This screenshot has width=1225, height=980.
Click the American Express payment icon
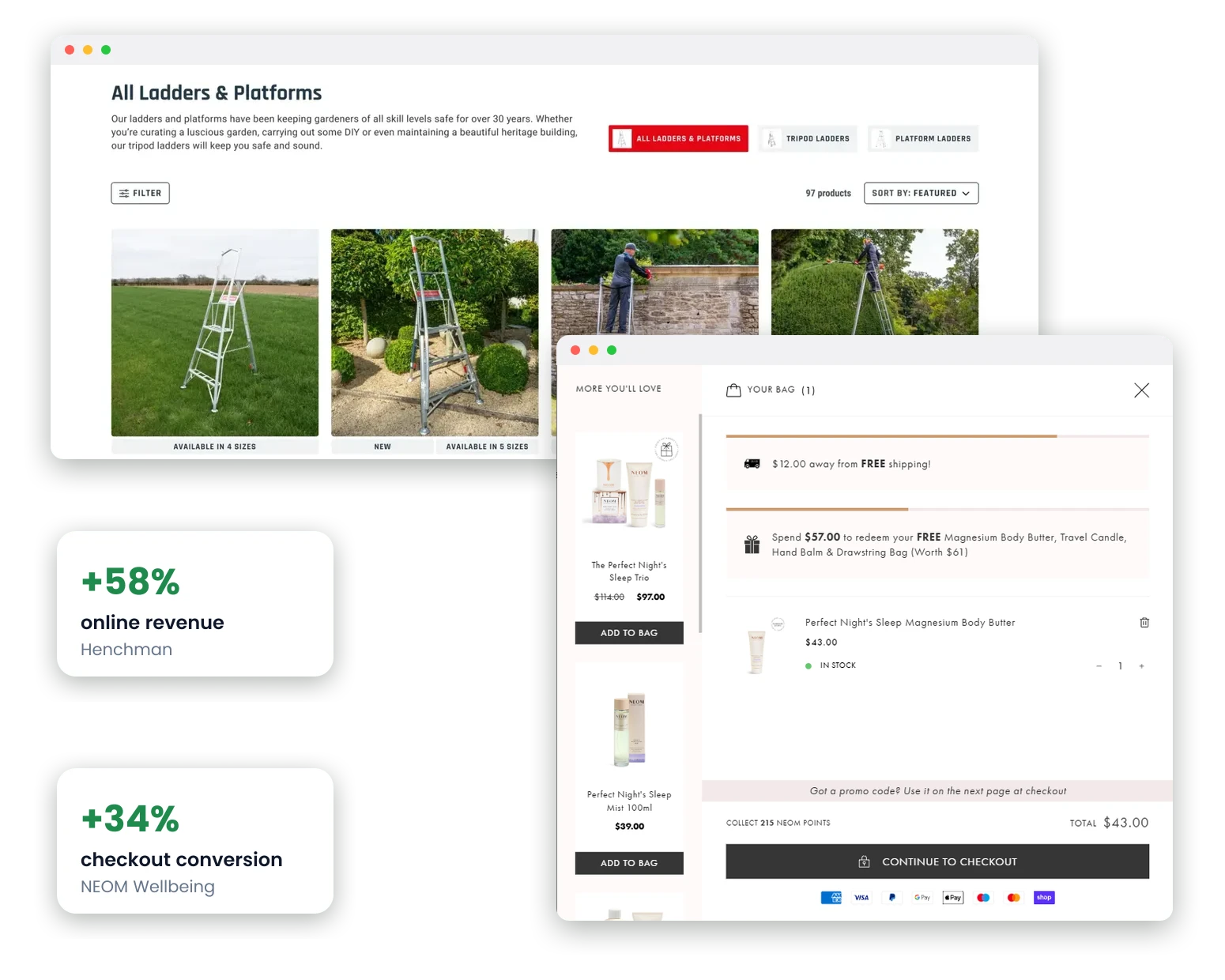click(831, 898)
